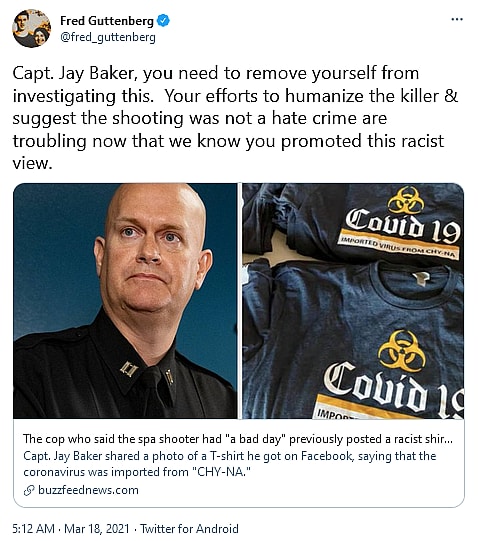Viewport: 478px width, 541px height.
Task: Open the buzzfeednews.com domain link
Action: [x=88, y=490]
